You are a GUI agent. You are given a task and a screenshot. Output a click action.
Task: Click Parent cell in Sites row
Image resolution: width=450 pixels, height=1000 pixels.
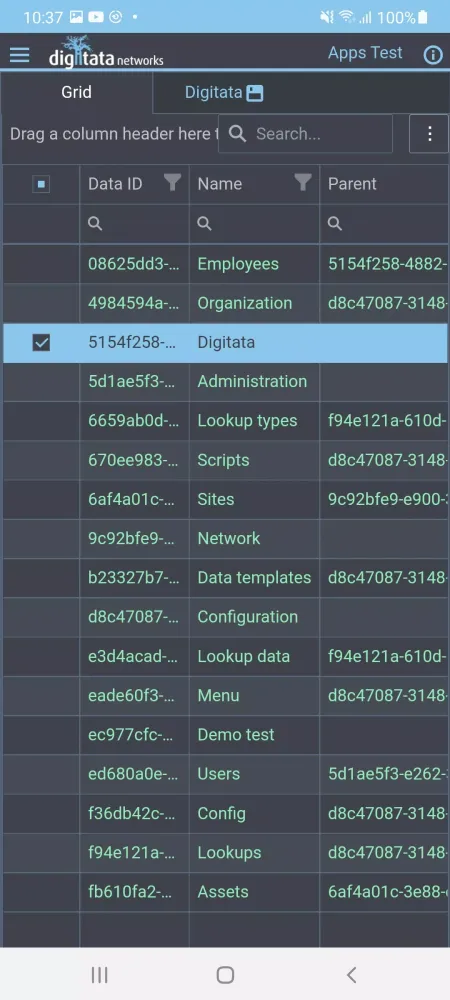pos(384,499)
